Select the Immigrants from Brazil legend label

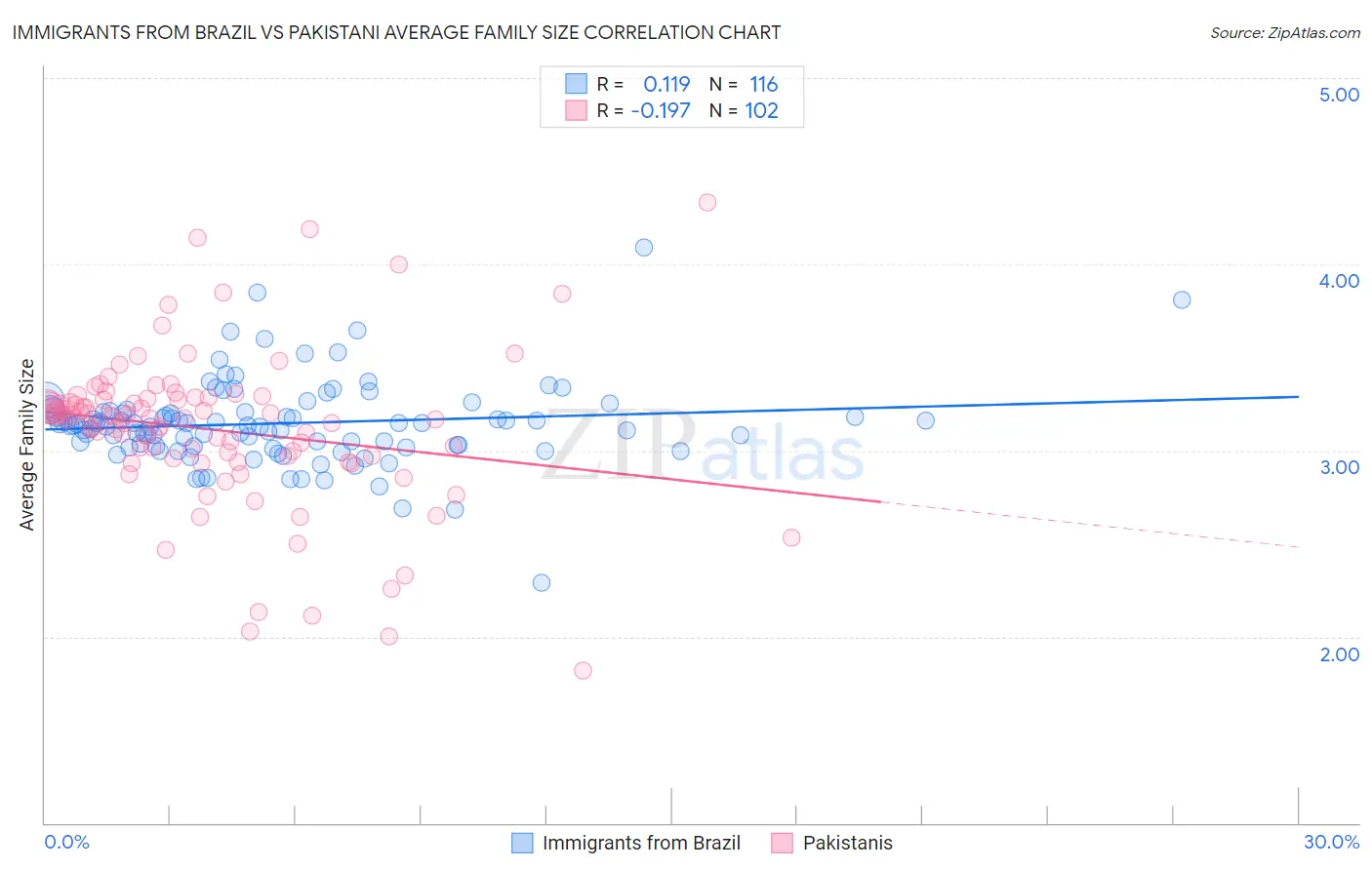point(641,843)
